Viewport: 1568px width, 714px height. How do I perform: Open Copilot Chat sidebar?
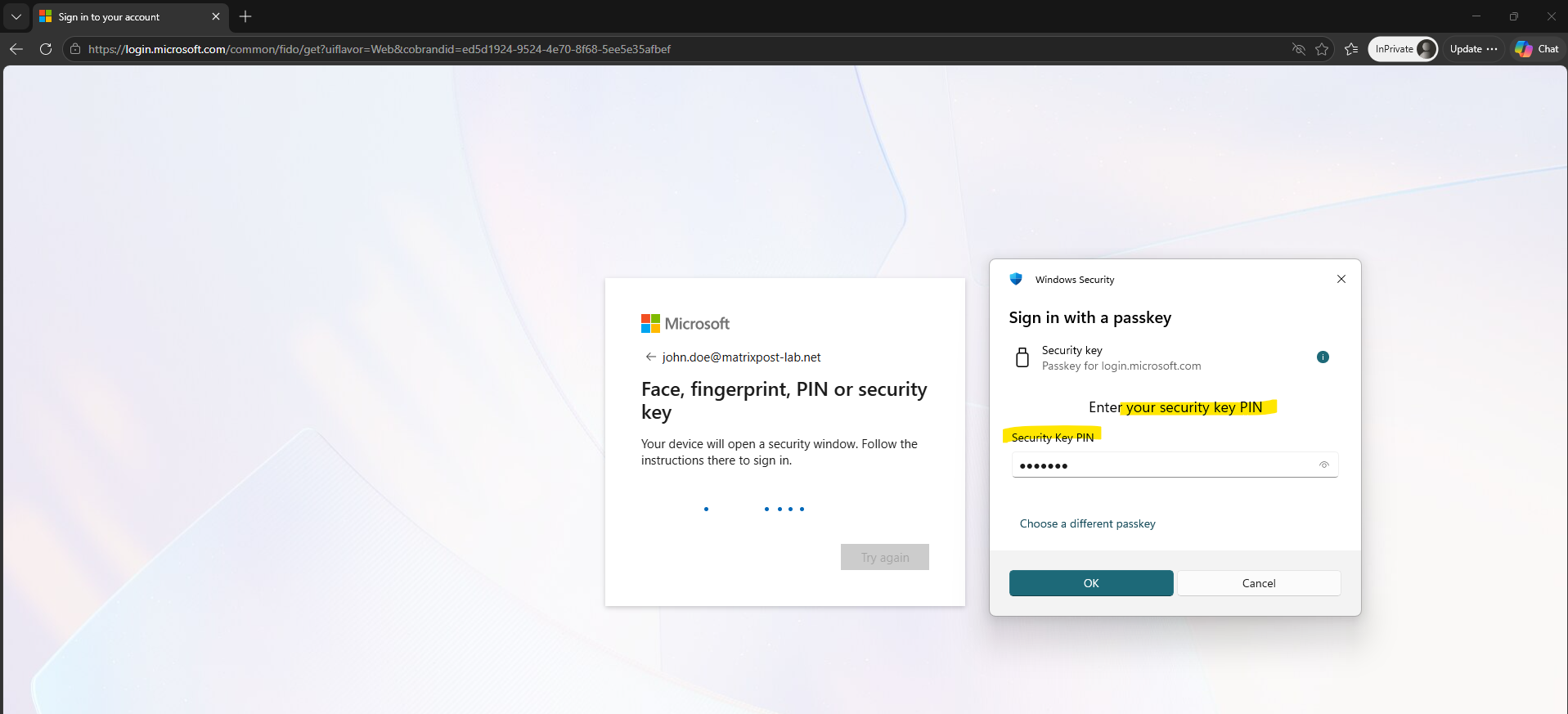[1537, 49]
